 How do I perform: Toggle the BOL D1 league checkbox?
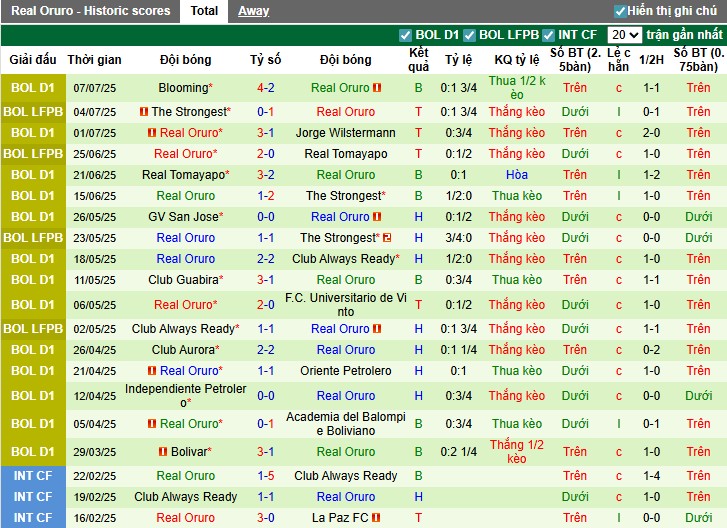pyautogui.click(x=405, y=35)
